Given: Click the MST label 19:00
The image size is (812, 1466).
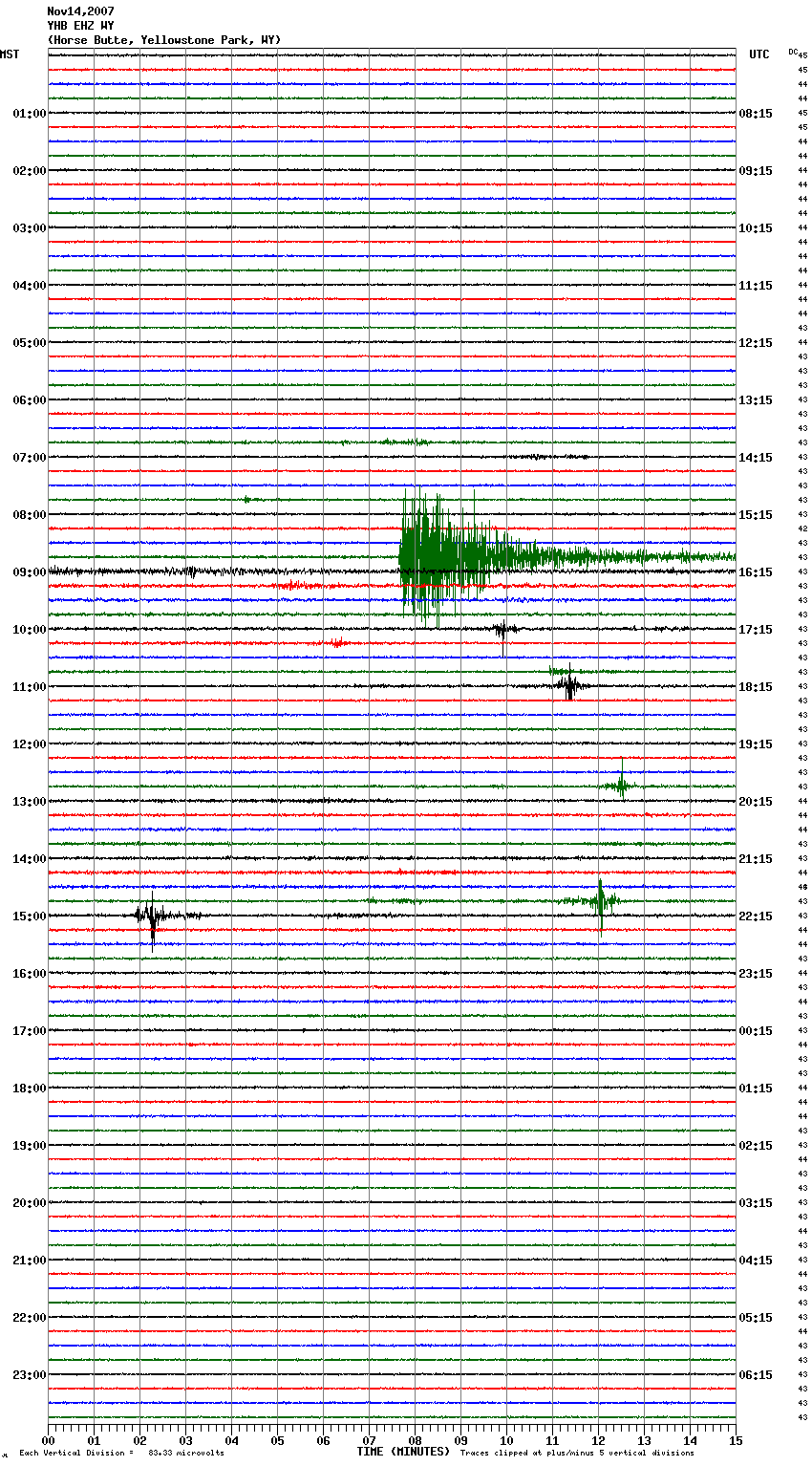Looking at the screenshot, I should (x=29, y=1146).
